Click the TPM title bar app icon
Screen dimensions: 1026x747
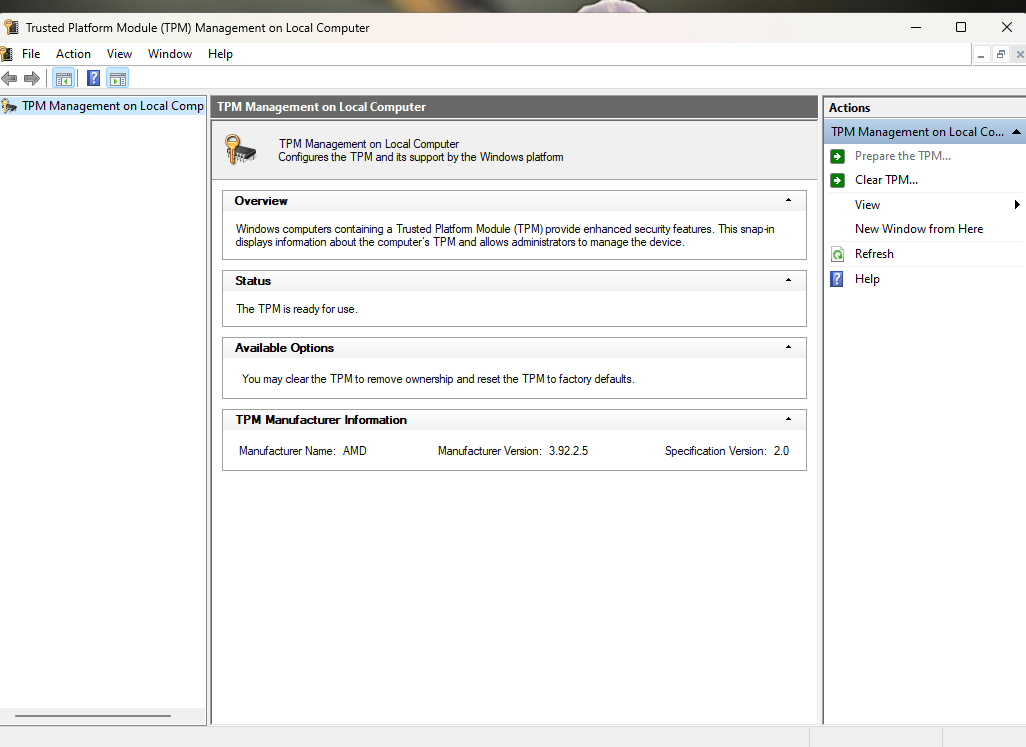pyautogui.click(x=11, y=27)
